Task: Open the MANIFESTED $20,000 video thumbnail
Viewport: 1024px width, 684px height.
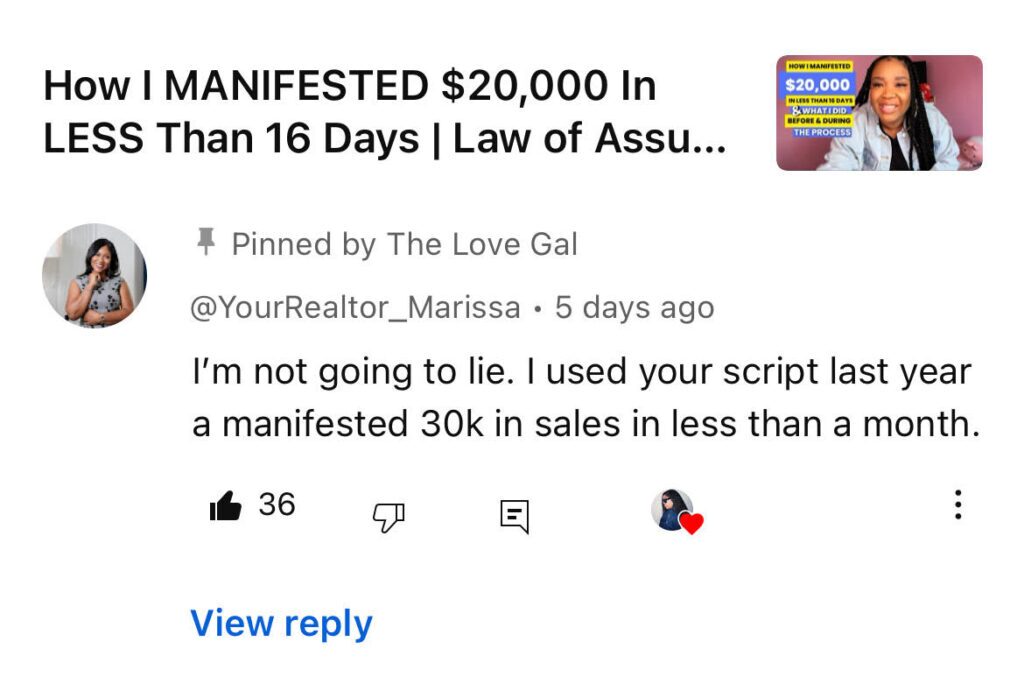Action: coord(879,113)
